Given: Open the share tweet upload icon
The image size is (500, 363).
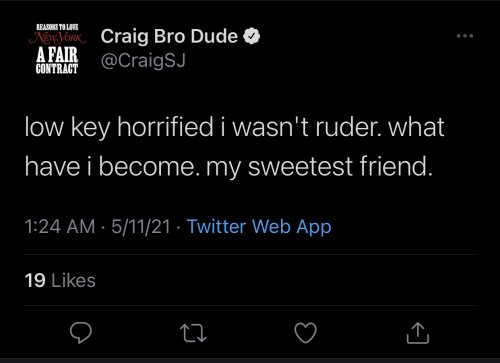Looking at the screenshot, I should 418,333.
